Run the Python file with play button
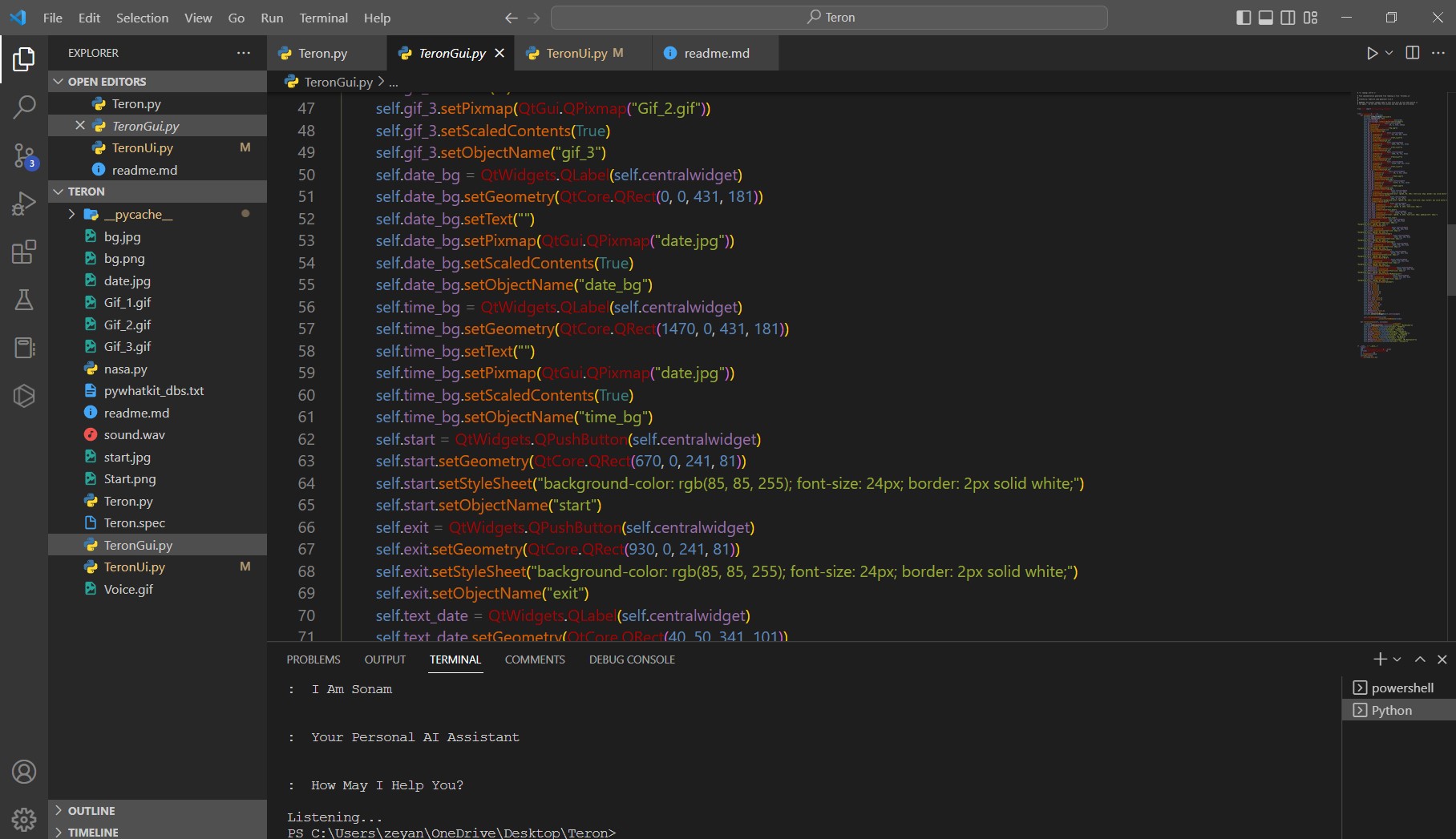Image resolution: width=1456 pixels, height=839 pixels. click(x=1372, y=53)
